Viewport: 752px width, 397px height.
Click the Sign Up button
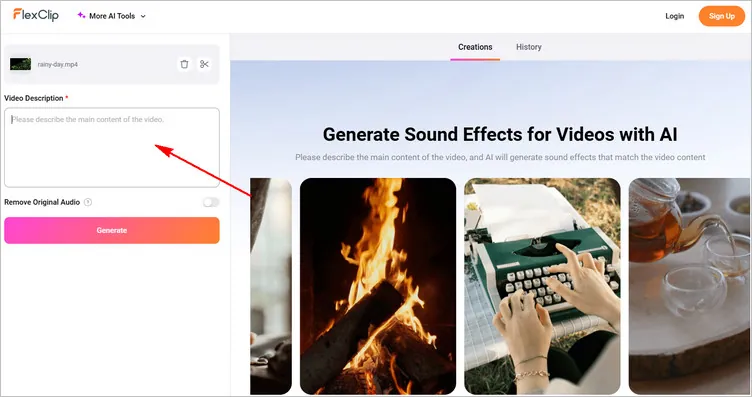point(722,16)
